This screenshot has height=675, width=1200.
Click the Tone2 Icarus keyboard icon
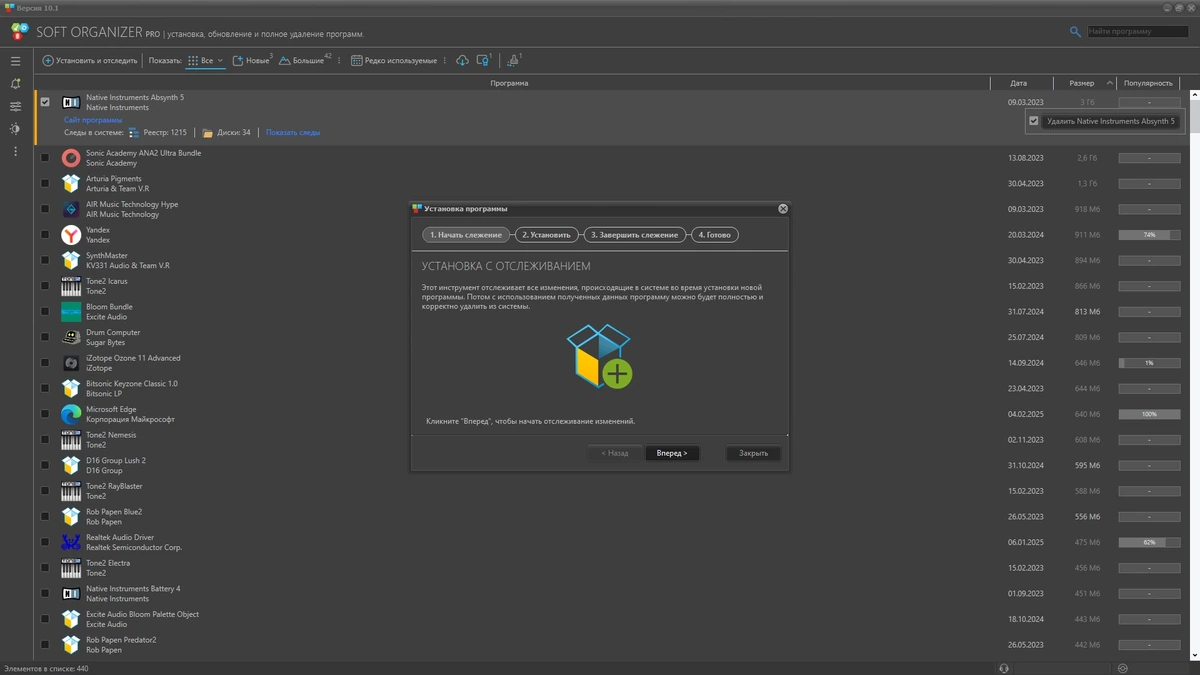point(71,286)
